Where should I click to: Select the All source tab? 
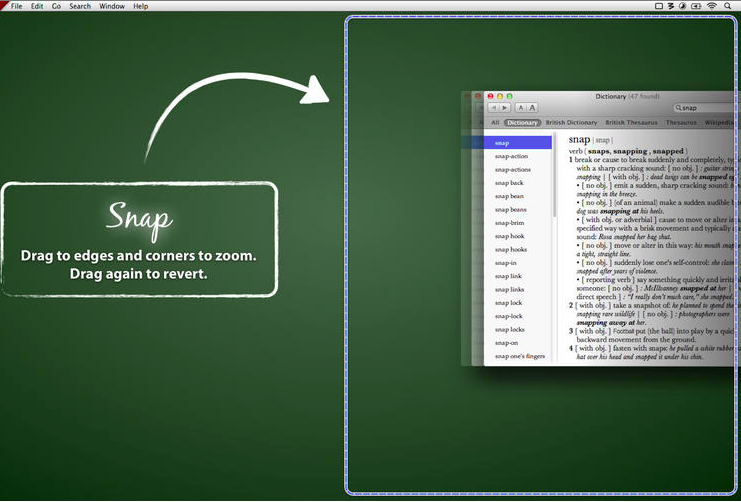pos(495,122)
